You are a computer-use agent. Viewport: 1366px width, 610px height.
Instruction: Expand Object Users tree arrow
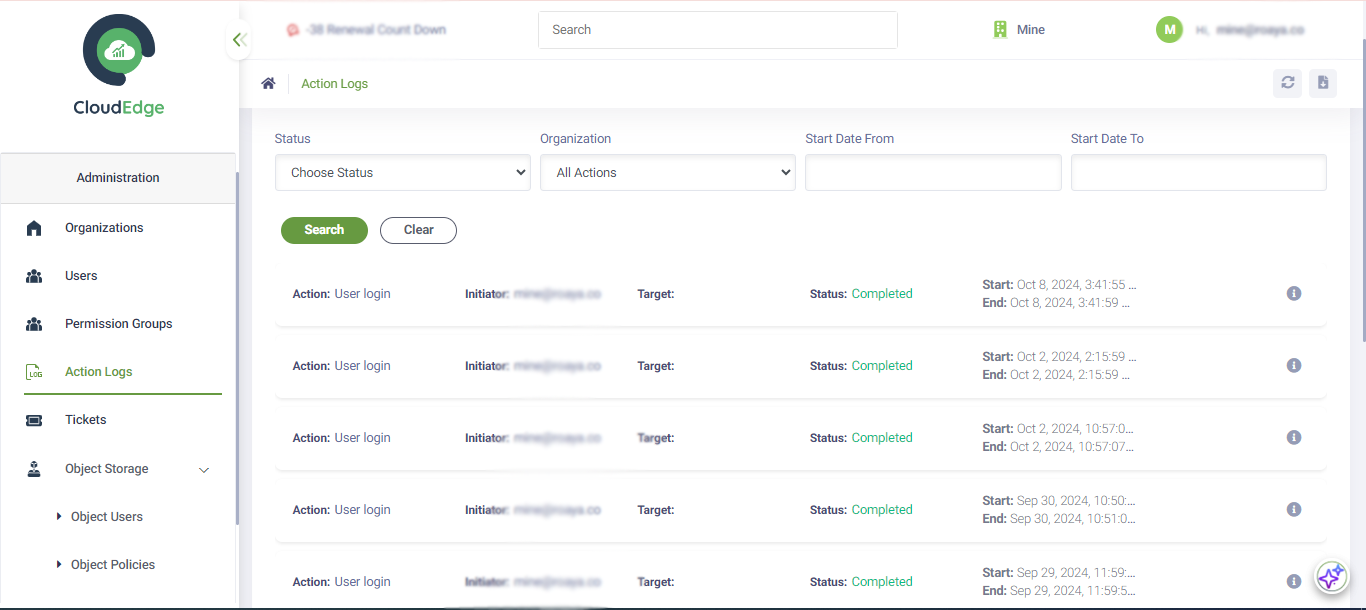tap(60, 517)
